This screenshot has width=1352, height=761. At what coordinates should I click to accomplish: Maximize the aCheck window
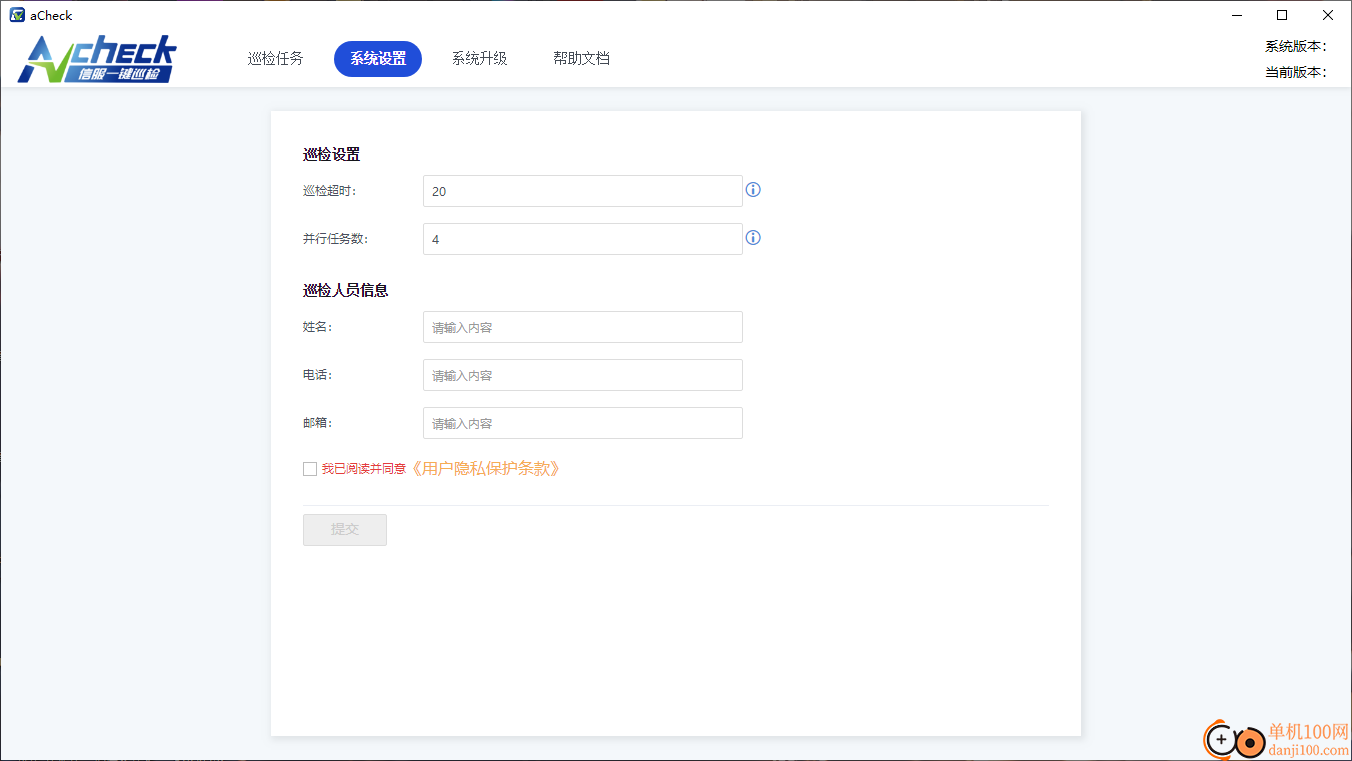coord(1283,15)
